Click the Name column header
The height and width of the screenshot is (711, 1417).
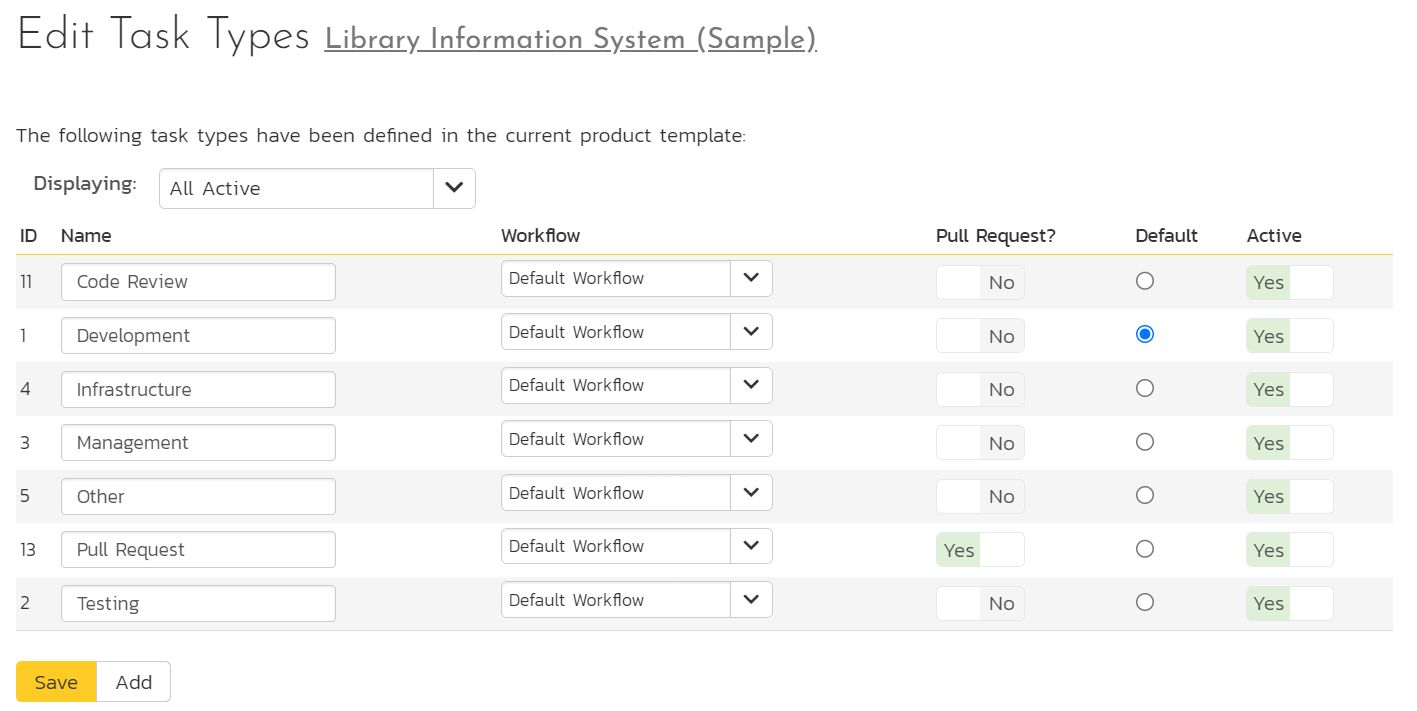tap(86, 236)
